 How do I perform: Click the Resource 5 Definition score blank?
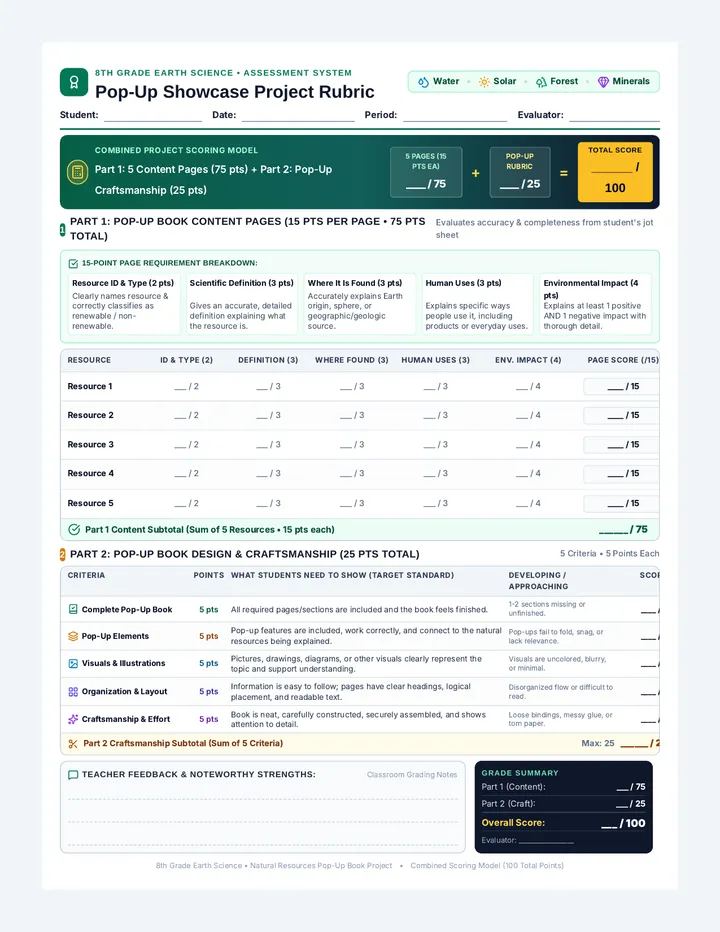tap(268, 503)
